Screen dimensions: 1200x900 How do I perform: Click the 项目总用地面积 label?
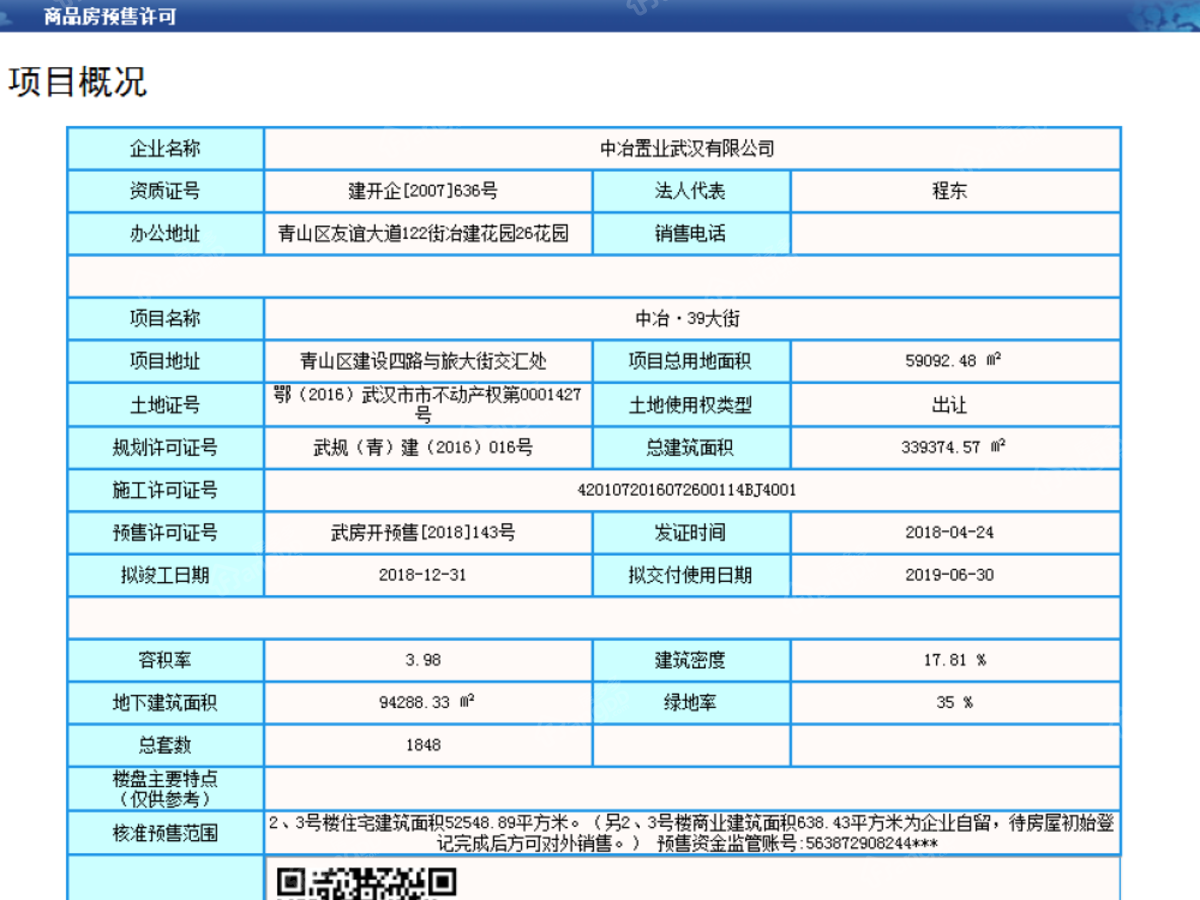(691, 362)
